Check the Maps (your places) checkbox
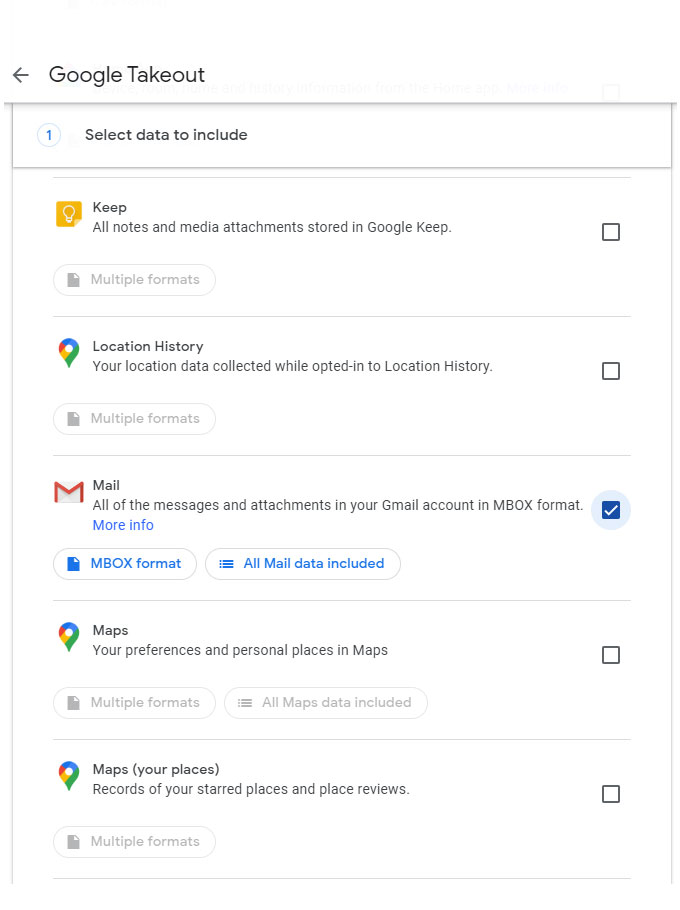Image resolution: width=680 pixels, height=910 pixels. [611, 794]
